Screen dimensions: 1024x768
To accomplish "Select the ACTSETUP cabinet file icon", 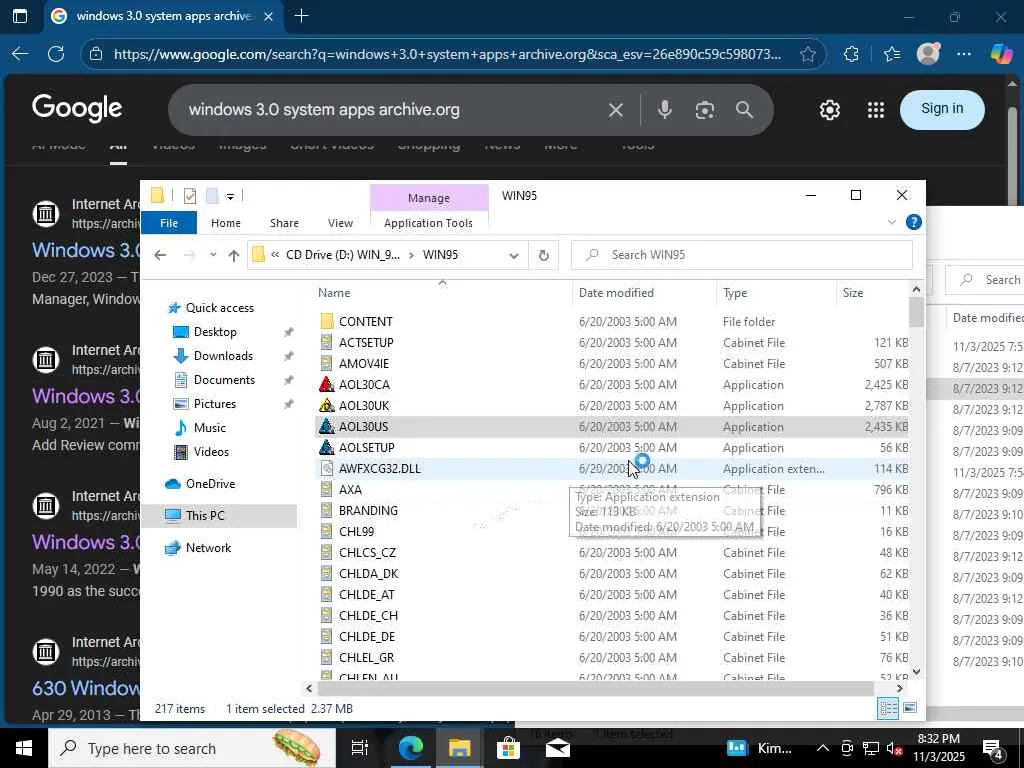I will pos(327,342).
